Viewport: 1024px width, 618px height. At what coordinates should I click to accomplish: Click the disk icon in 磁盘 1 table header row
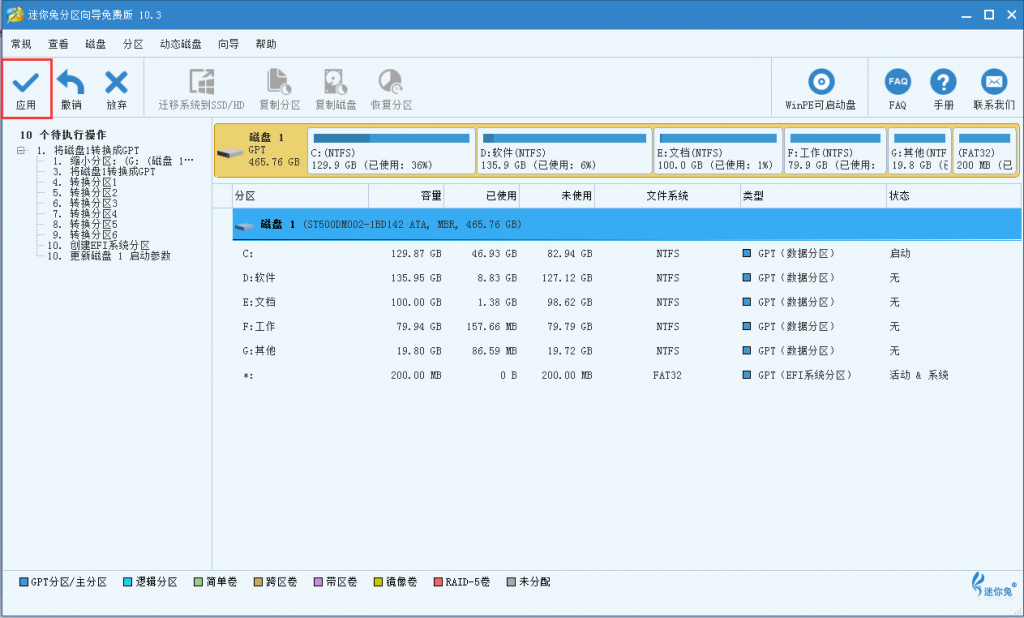pyautogui.click(x=245, y=226)
